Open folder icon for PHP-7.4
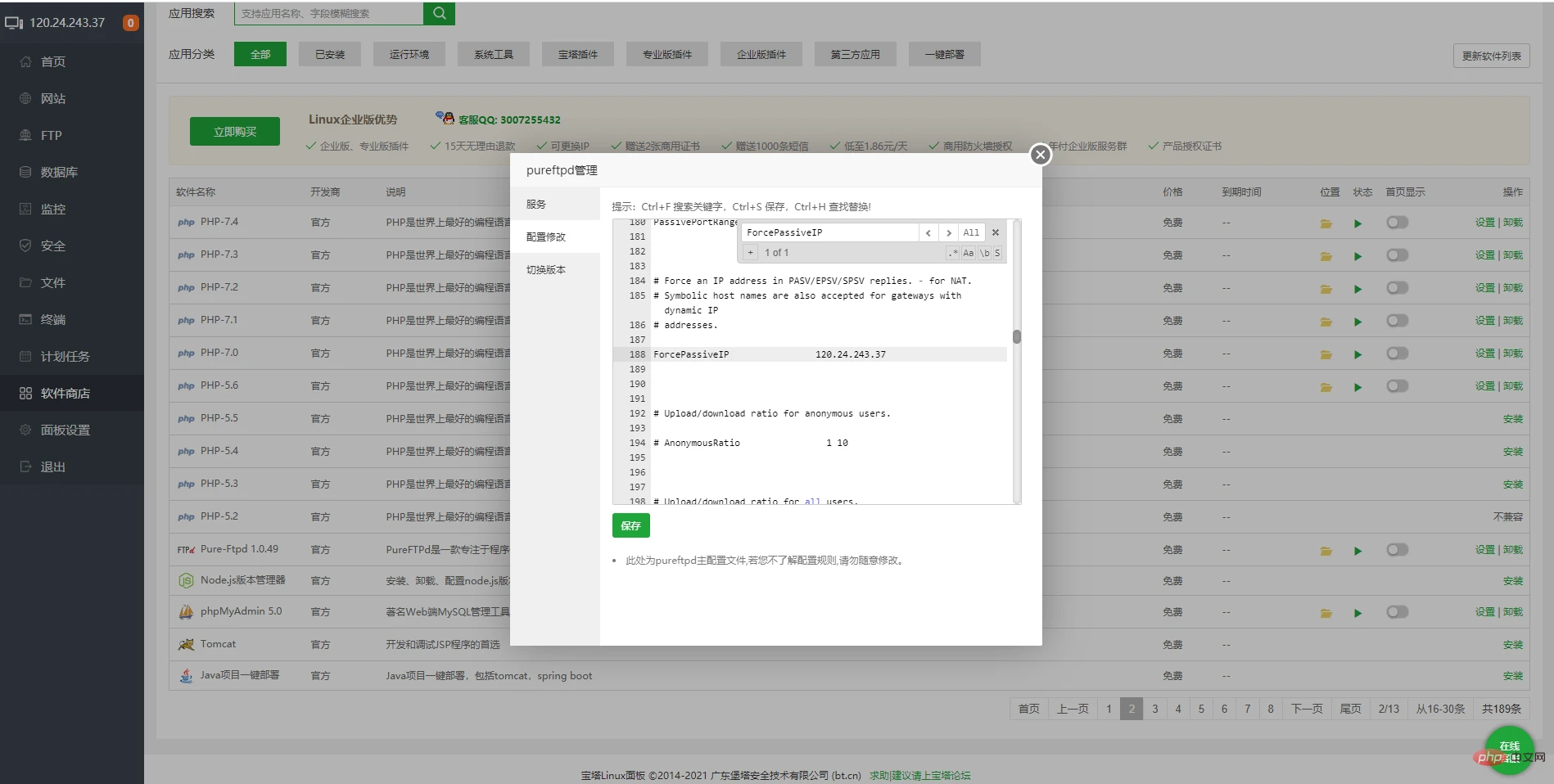The height and width of the screenshot is (784, 1554). point(1326,223)
